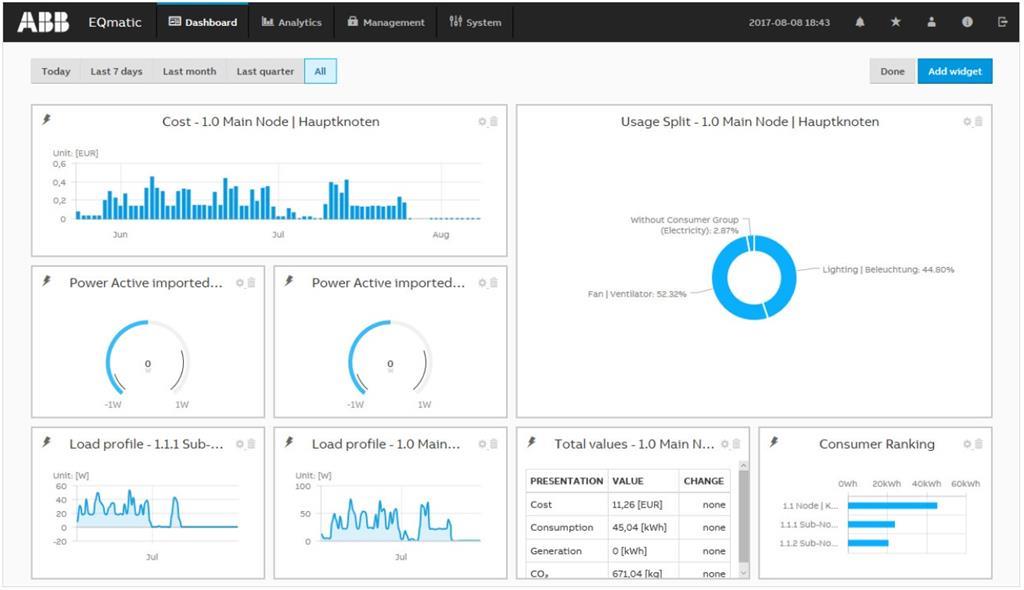Open settings gear of Cost widget
This screenshot has height=590, width=1024.
click(x=482, y=122)
